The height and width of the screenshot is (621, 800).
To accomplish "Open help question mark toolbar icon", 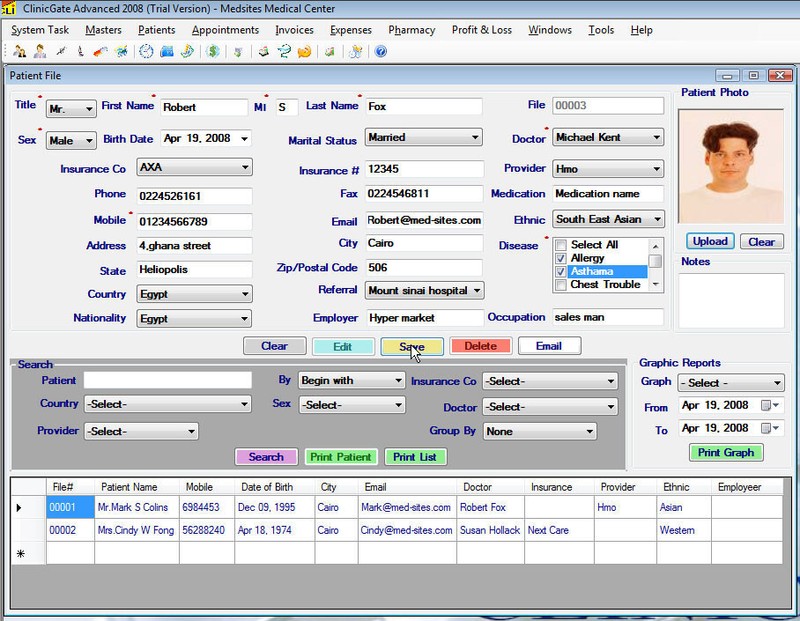I will [381, 52].
